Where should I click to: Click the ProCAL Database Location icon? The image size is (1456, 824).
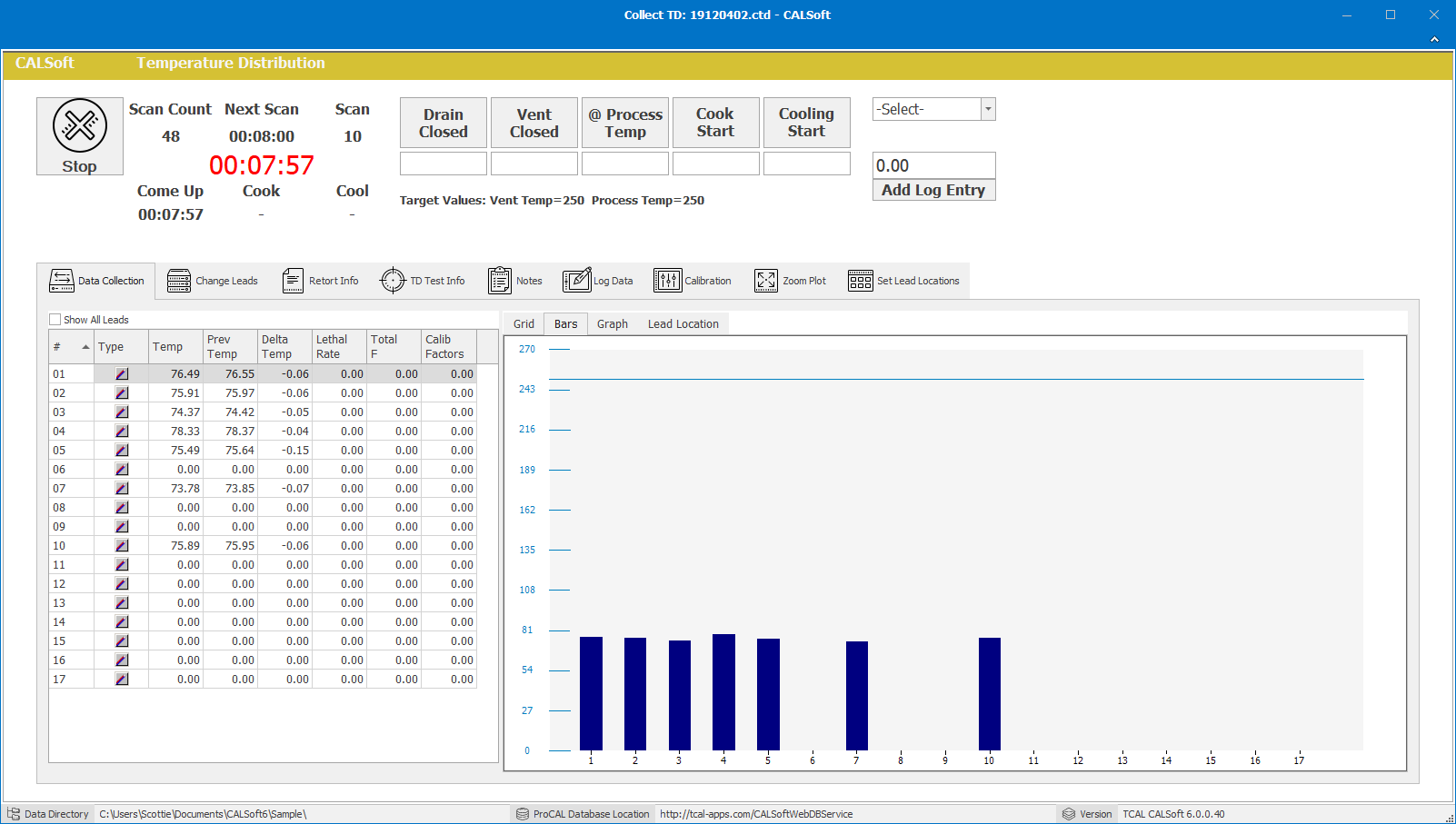523,814
